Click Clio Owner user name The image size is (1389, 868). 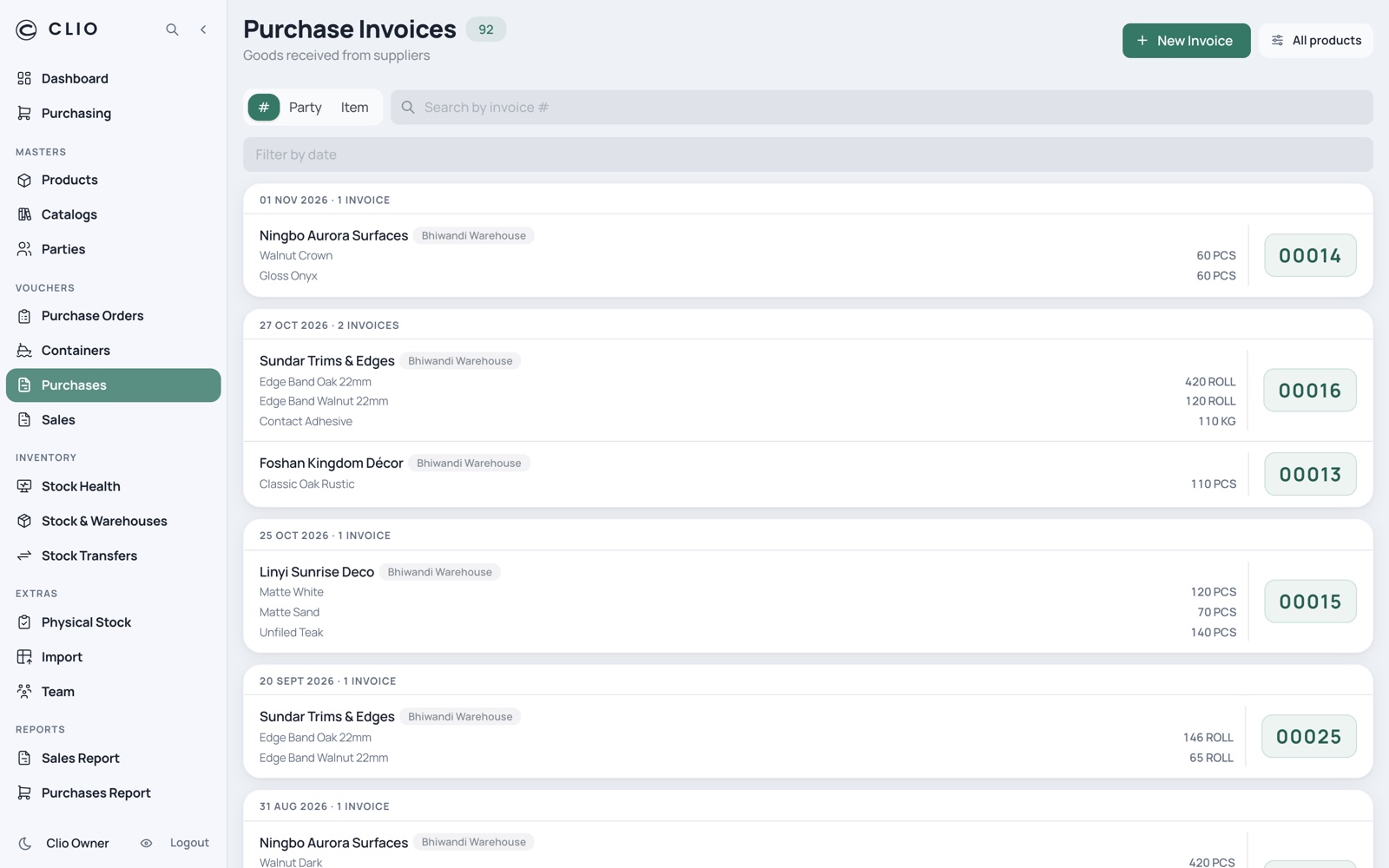click(x=77, y=844)
